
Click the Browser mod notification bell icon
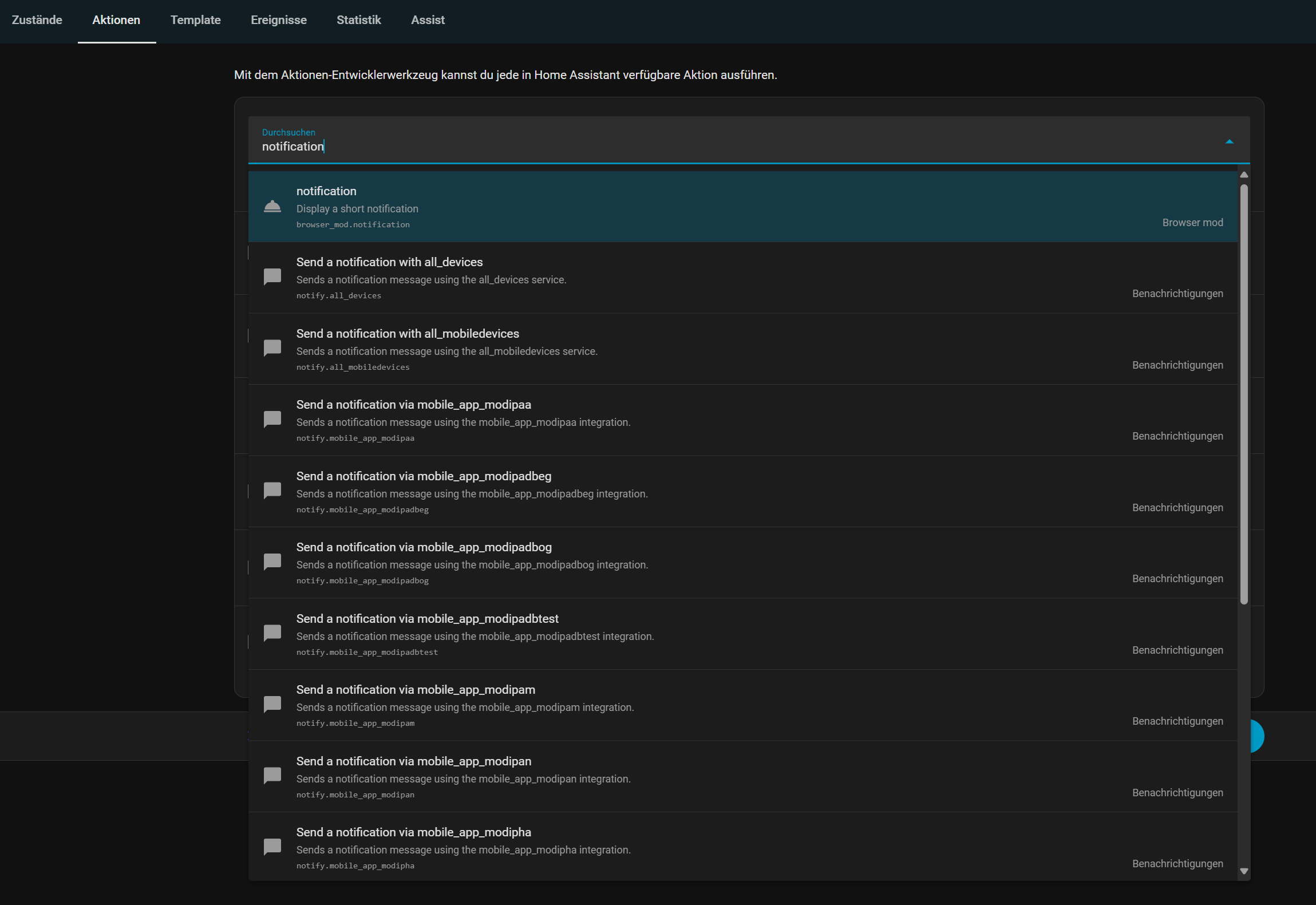tap(272, 207)
